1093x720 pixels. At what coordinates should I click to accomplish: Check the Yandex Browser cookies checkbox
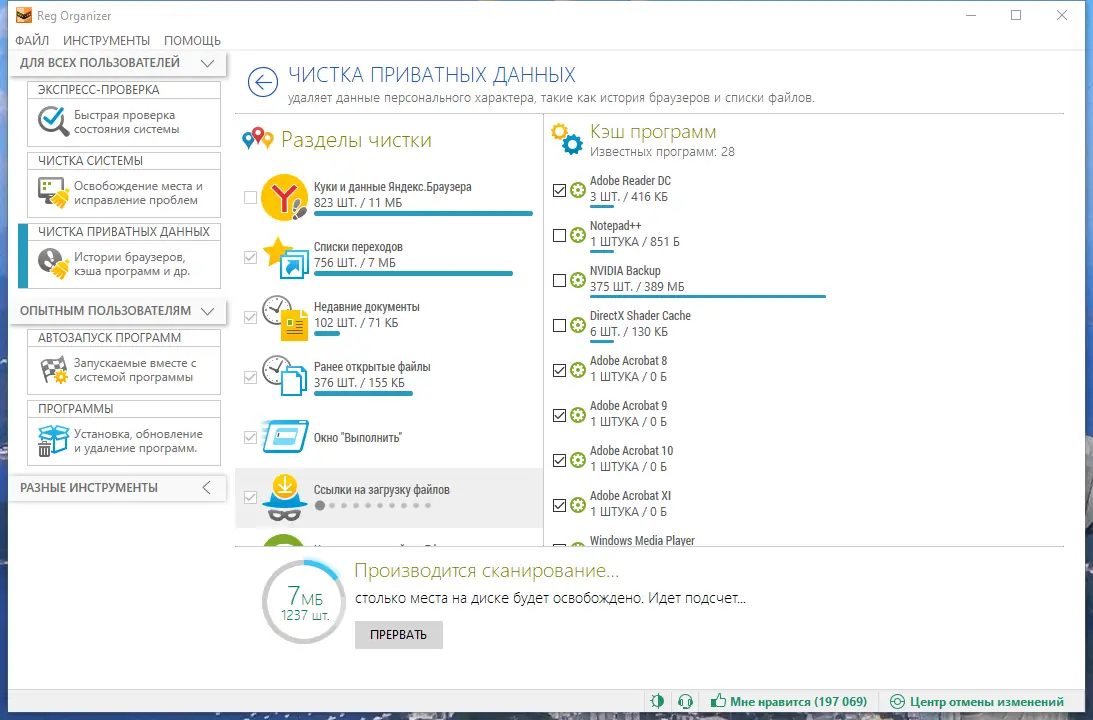click(x=250, y=198)
